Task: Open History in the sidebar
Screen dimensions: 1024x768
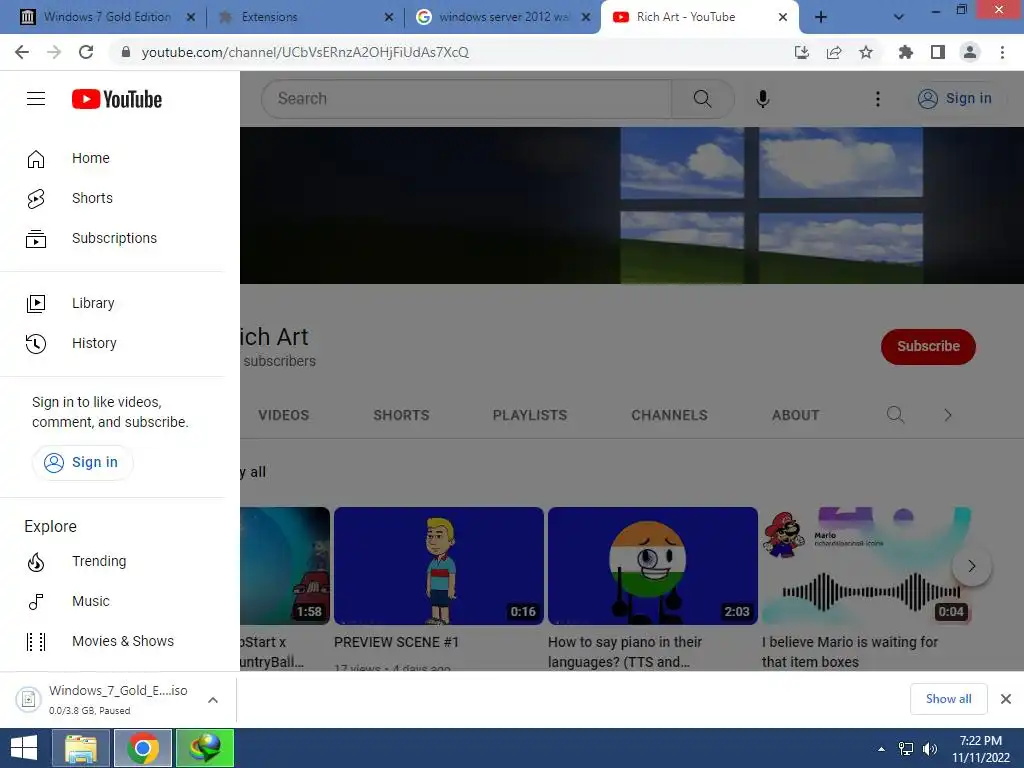Action: 112,343
